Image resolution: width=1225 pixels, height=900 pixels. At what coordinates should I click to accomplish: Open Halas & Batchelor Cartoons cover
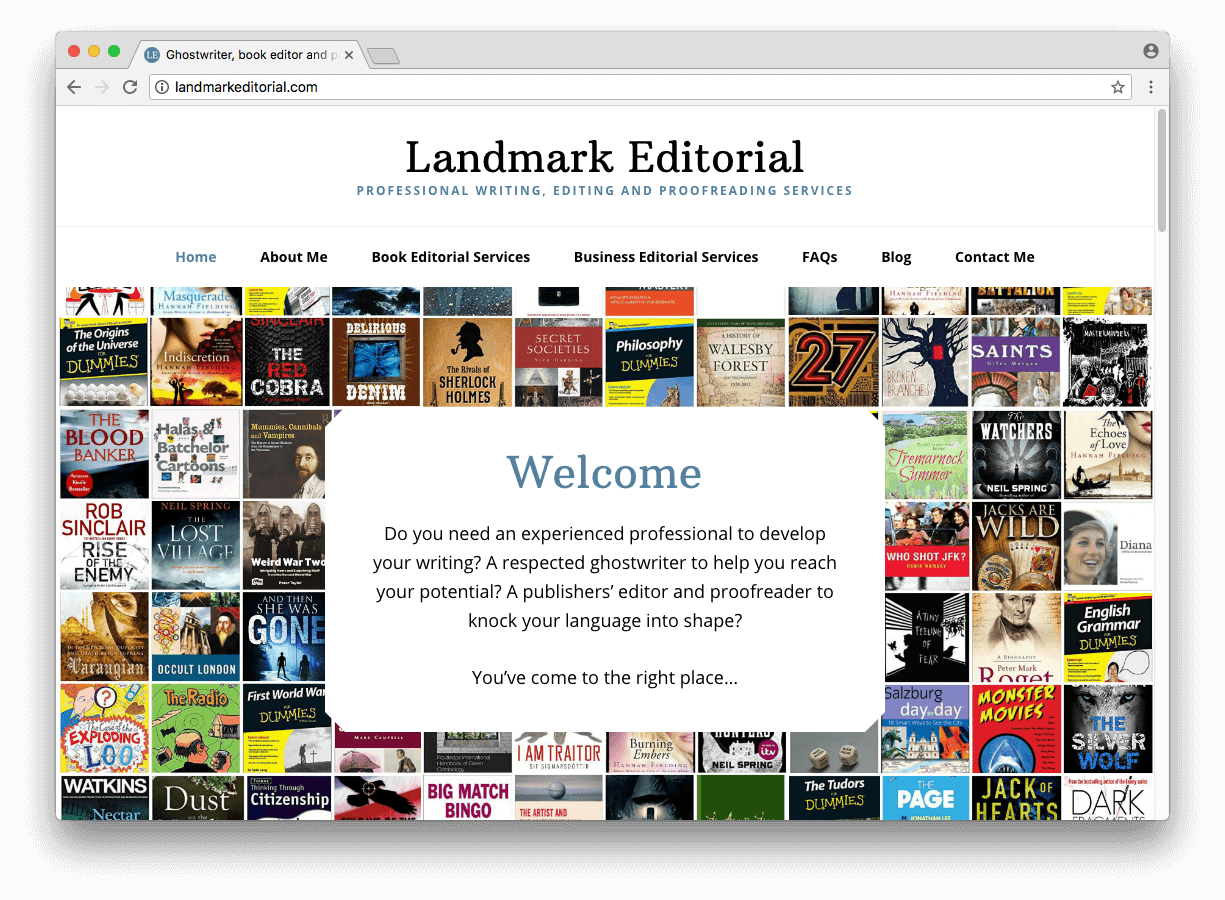[x=196, y=454]
